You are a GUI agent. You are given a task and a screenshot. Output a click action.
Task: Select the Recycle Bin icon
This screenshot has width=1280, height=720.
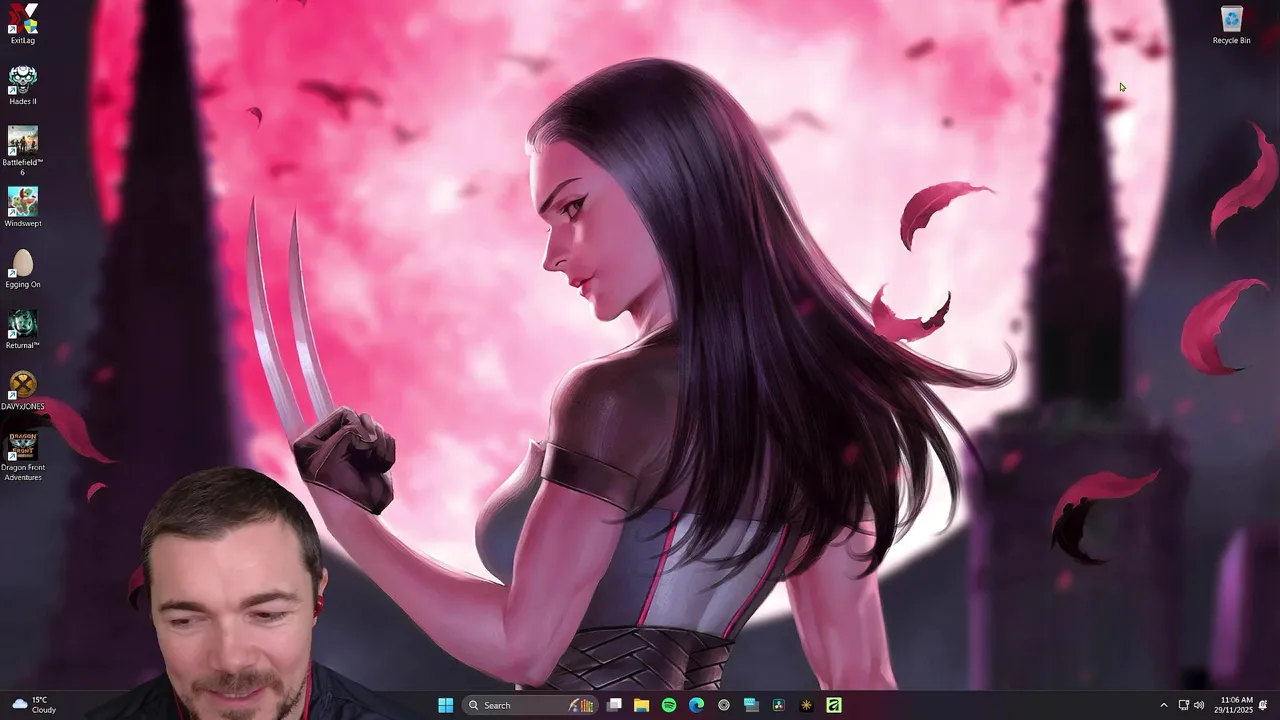(1231, 24)
